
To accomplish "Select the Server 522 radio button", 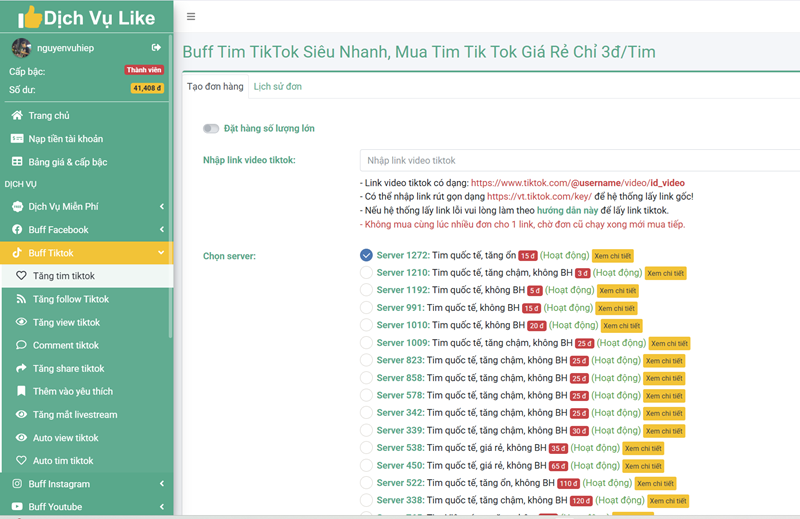I will 366,483.
